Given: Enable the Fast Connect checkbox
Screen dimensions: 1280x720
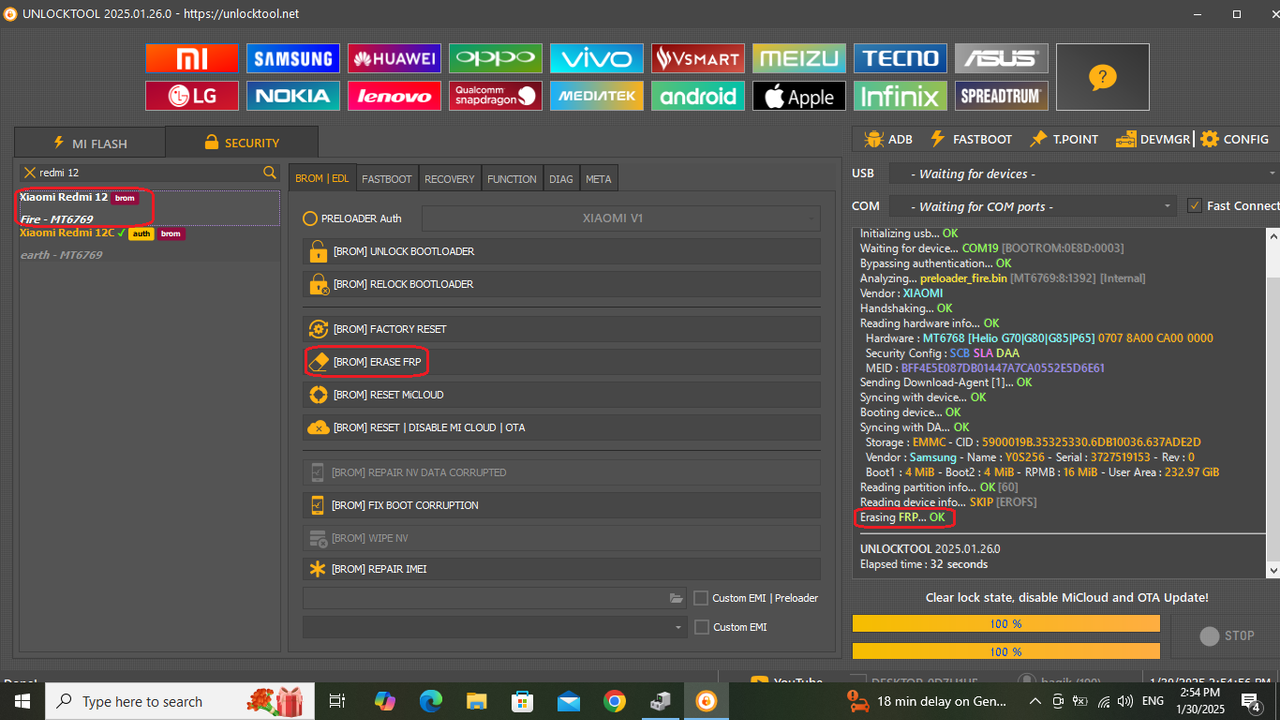Looking at the screenshot, I should click(x=1194, y=206).
